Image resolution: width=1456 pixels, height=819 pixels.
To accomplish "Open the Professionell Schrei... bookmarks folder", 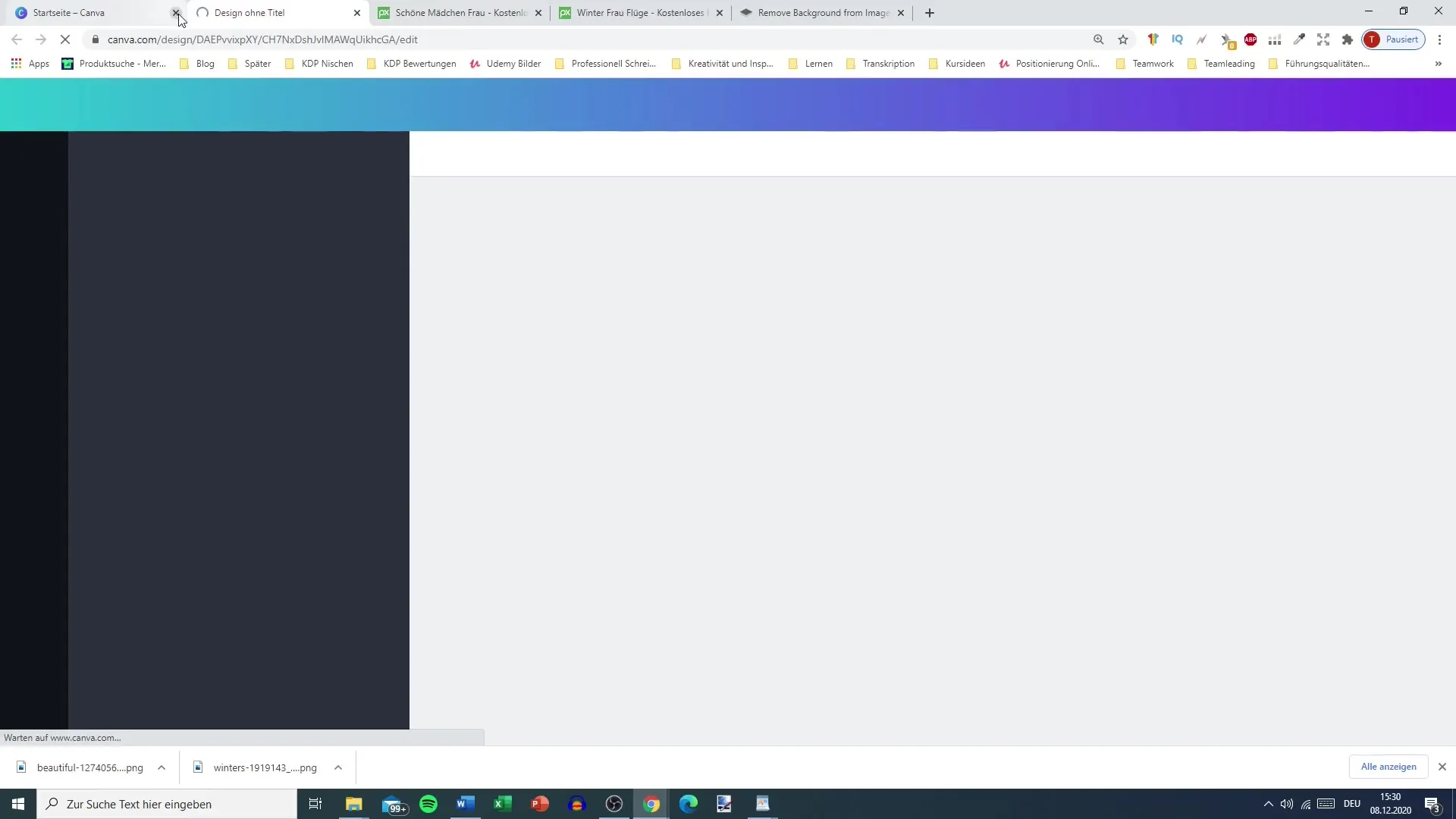I will coord(605,64).
